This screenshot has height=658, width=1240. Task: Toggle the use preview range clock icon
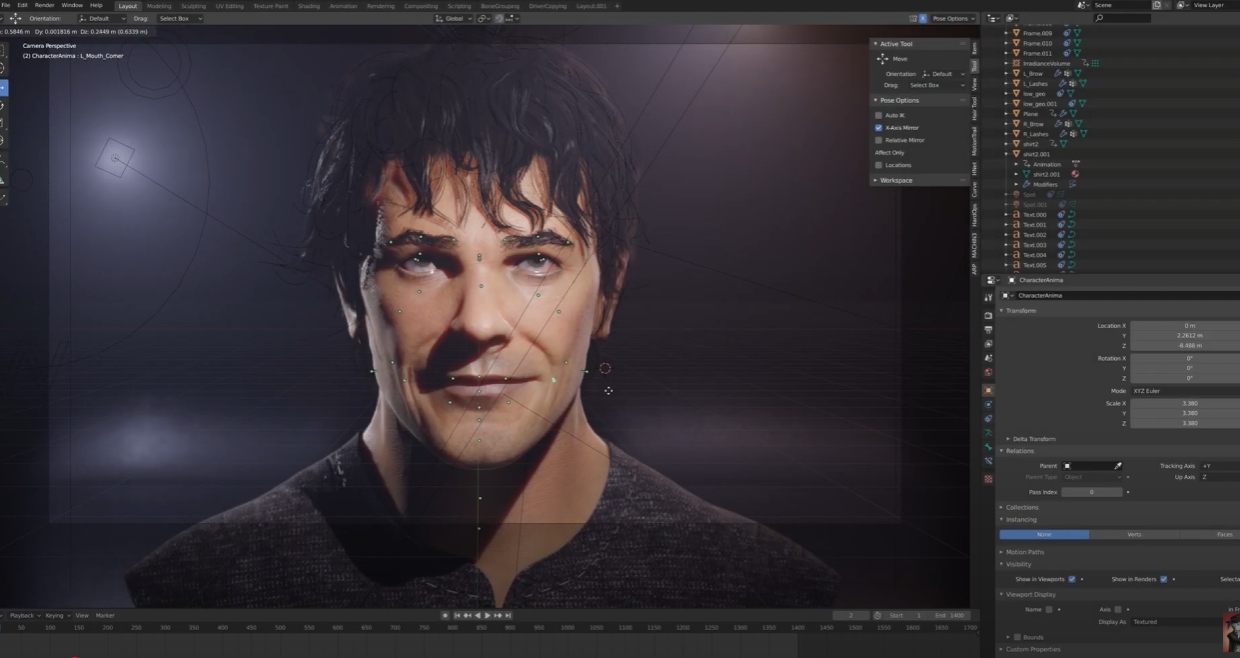(877, 615)
